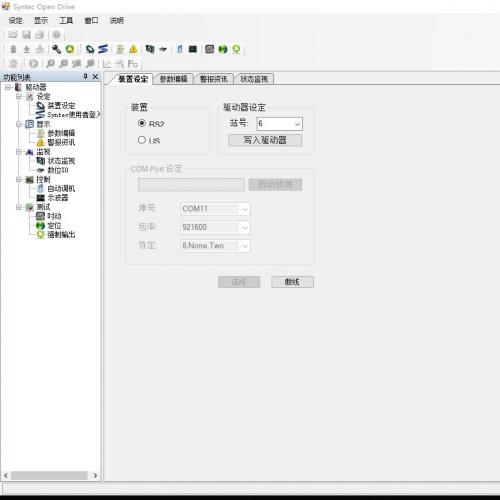Image resolution: width=500 pixels, height=500 pixels.
Task: Click the round help toolbar icon
Action: [57, 34]
